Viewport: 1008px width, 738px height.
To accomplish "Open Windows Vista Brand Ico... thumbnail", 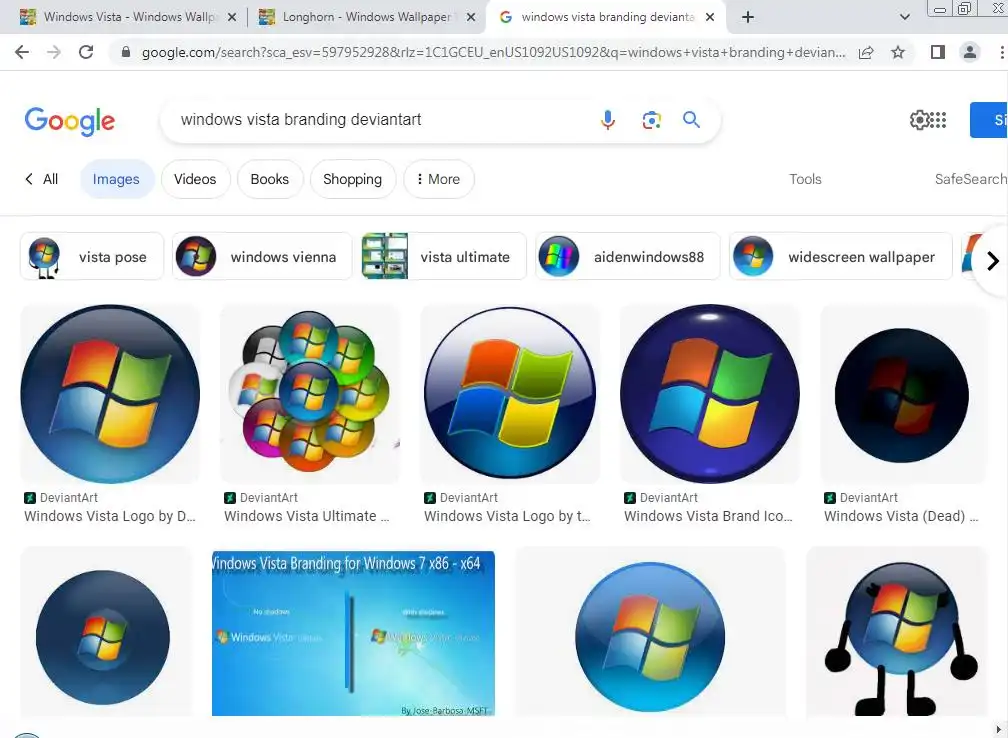I will (x=710, y=393).
